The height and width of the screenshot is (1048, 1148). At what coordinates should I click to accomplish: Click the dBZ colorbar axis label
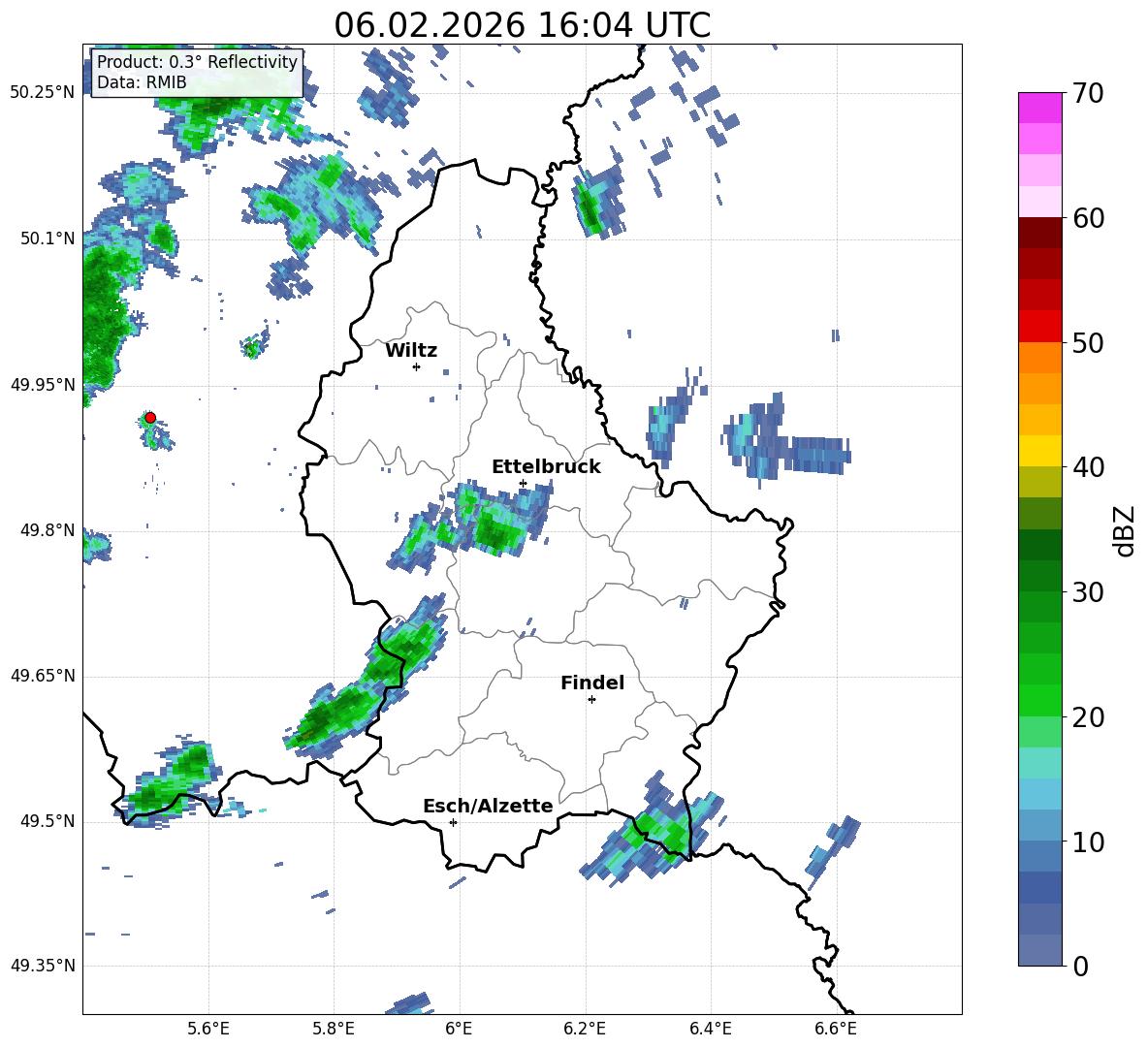pyautogui.click(x=1126, y=530)
